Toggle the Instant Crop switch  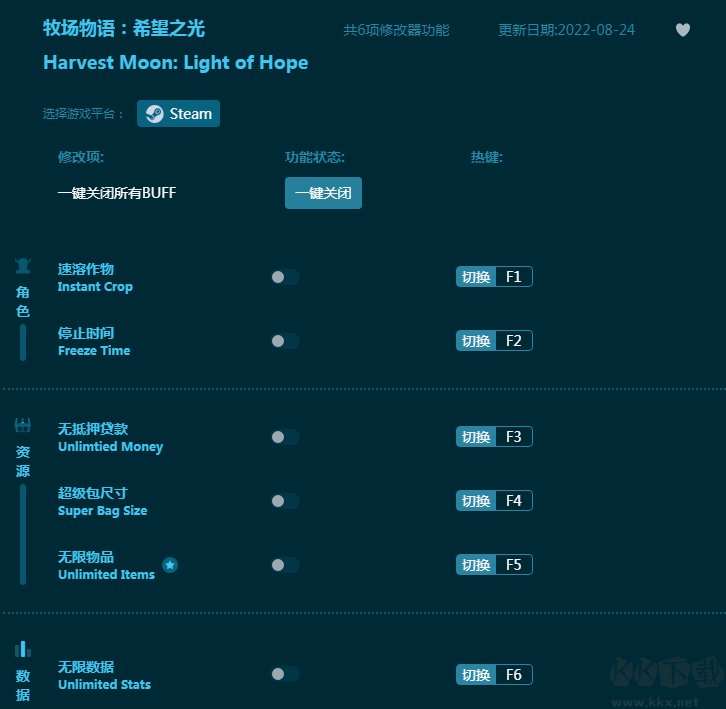point(285,277)
